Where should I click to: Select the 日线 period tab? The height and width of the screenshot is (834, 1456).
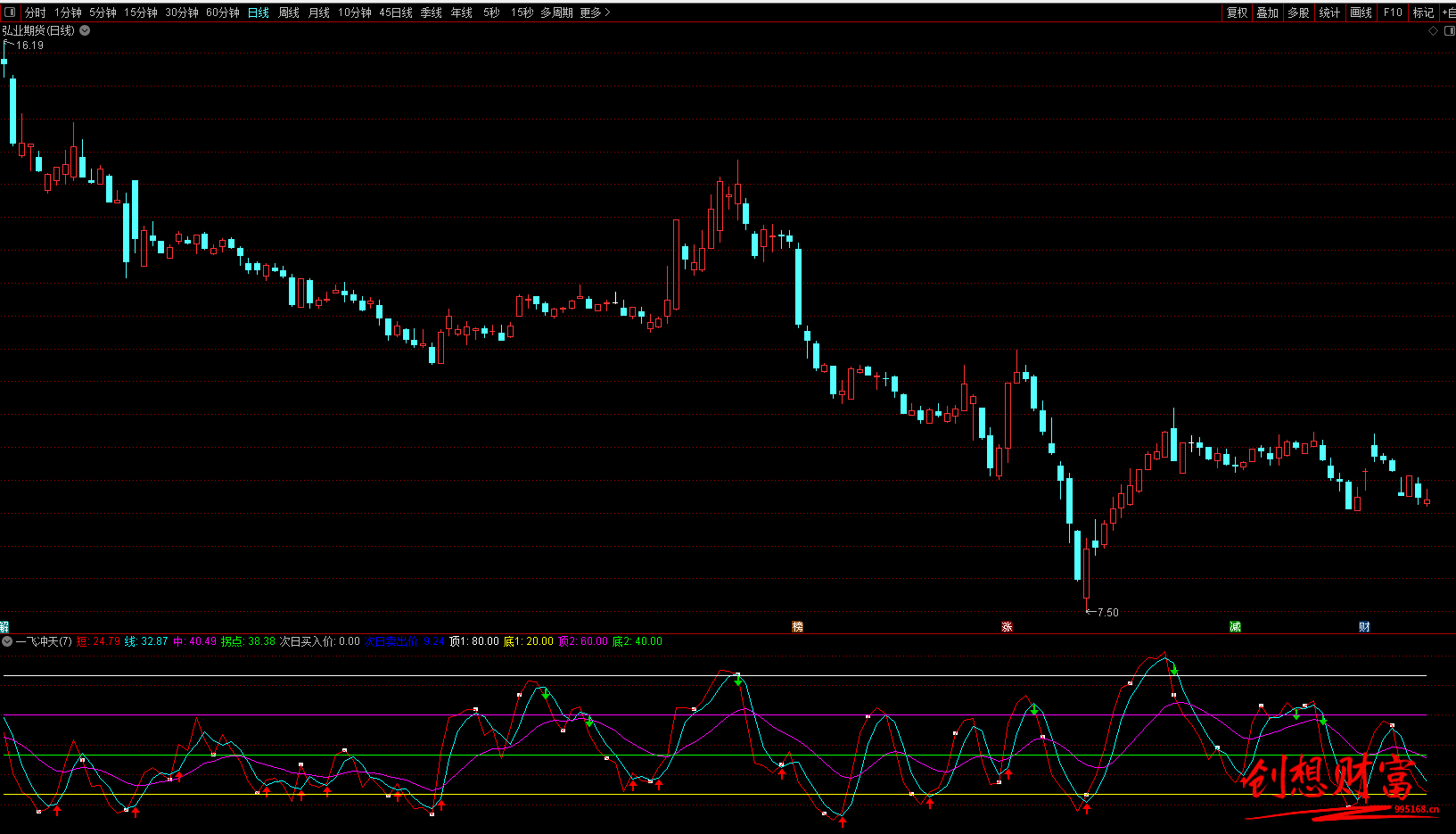(259, 12)
